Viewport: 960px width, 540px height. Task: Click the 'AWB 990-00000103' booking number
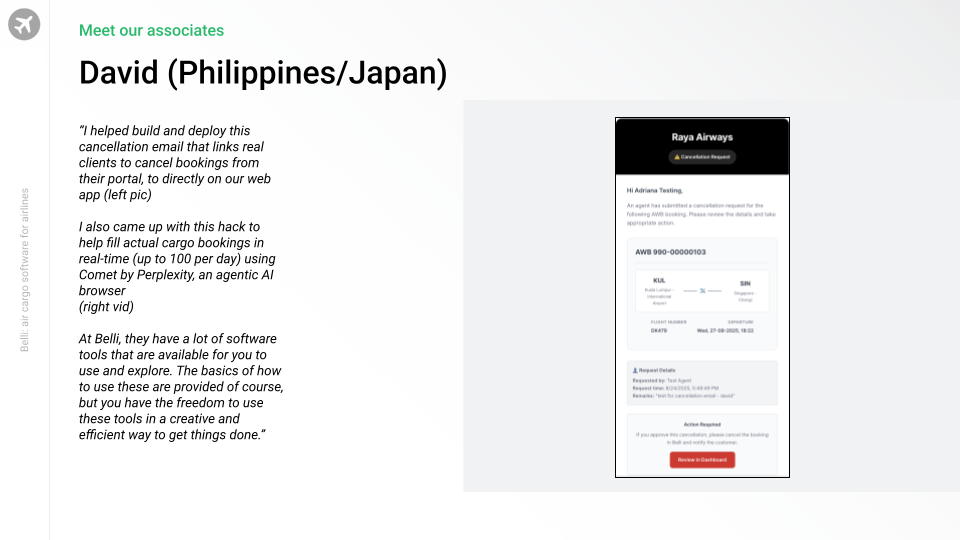click(670, 252)
